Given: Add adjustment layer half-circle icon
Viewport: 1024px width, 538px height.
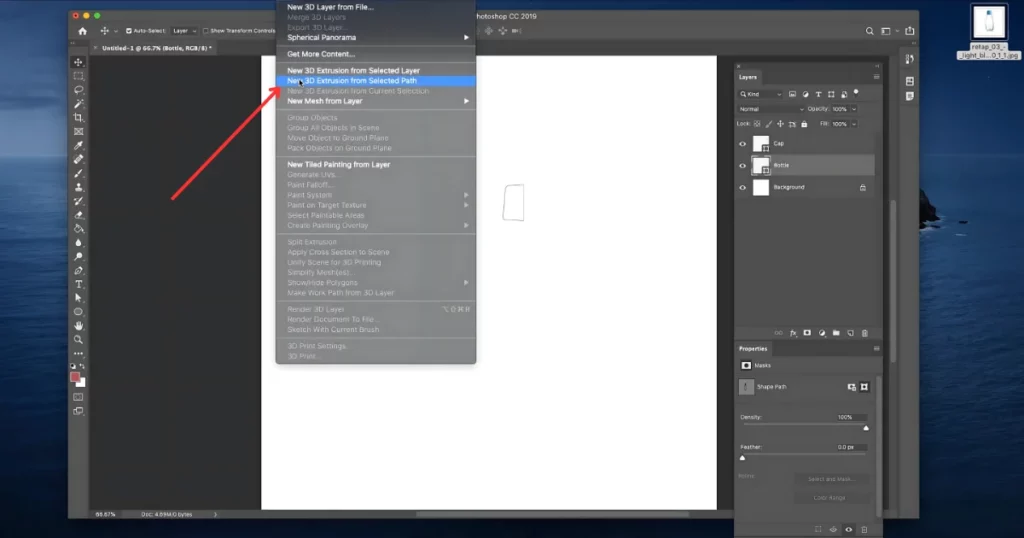Looking at the screenshot, I should point(822,333).
